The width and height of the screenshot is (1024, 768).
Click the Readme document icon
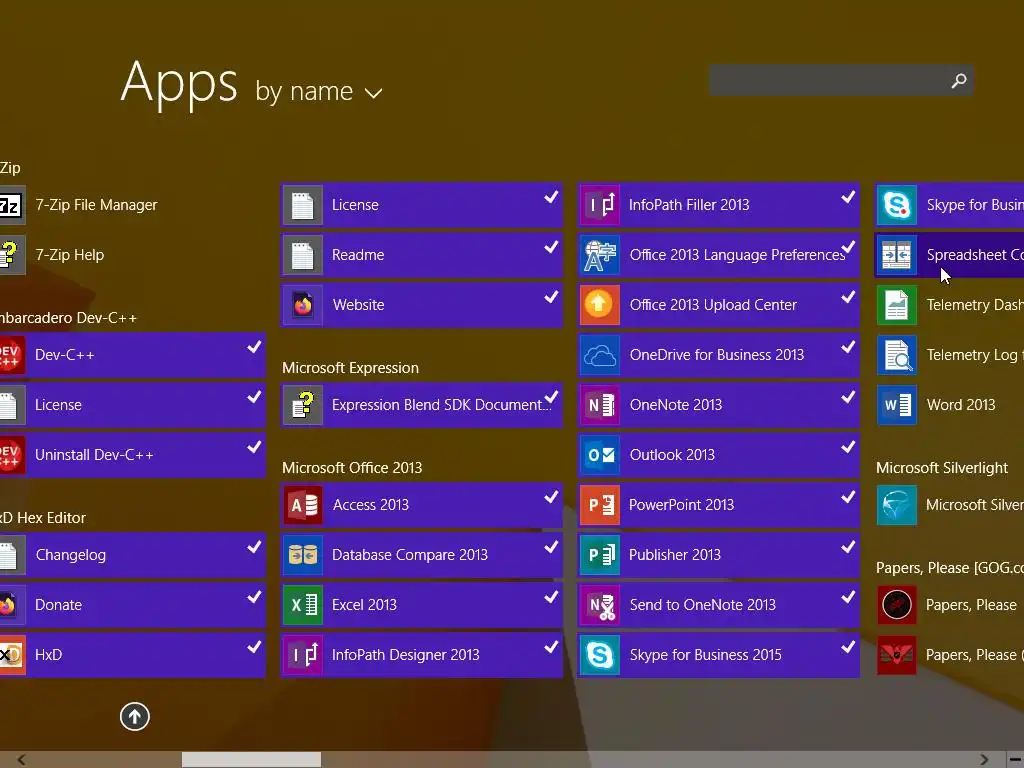coord(302,255)
